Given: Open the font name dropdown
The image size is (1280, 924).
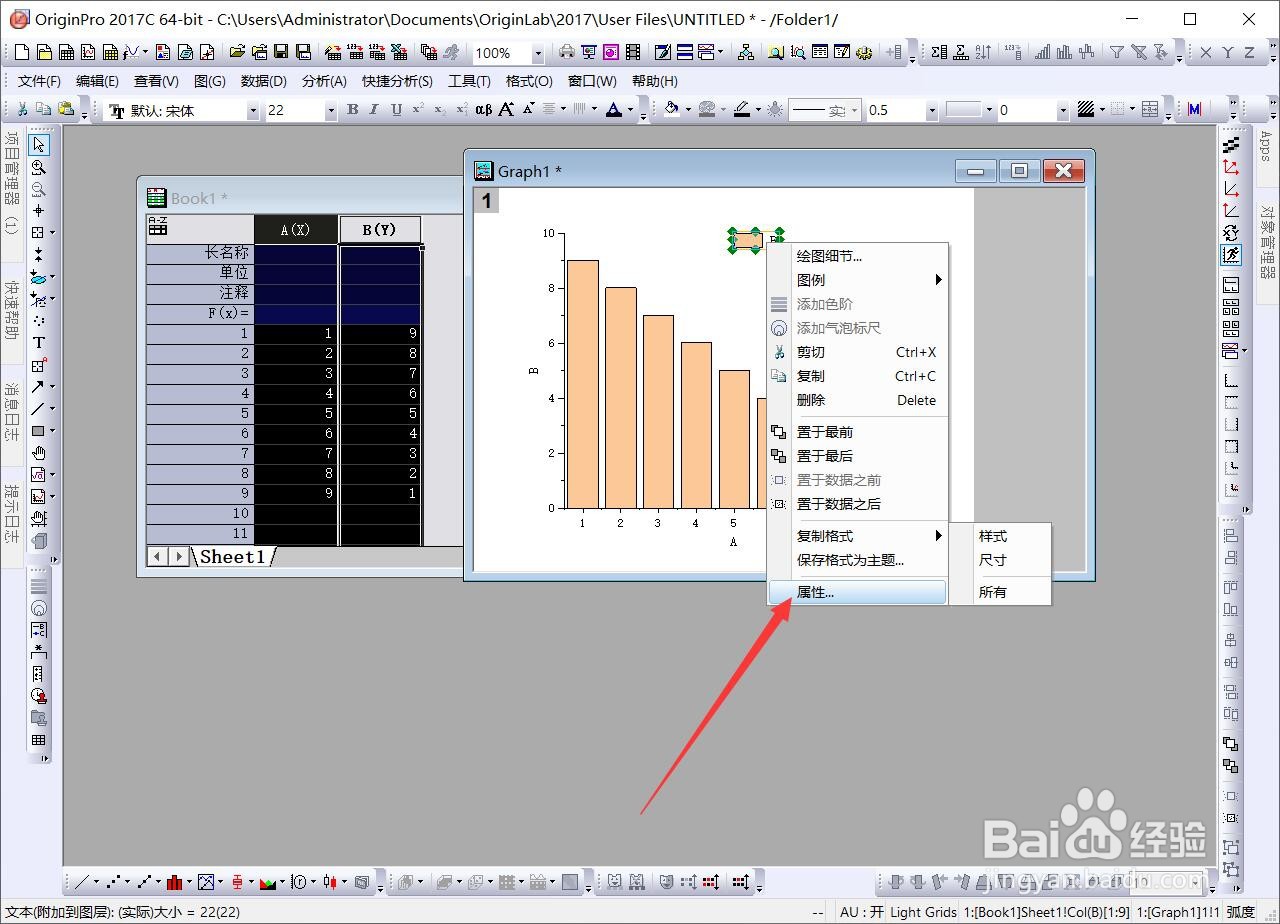Looking at the screenshot, I should click(x=253, y=111).
